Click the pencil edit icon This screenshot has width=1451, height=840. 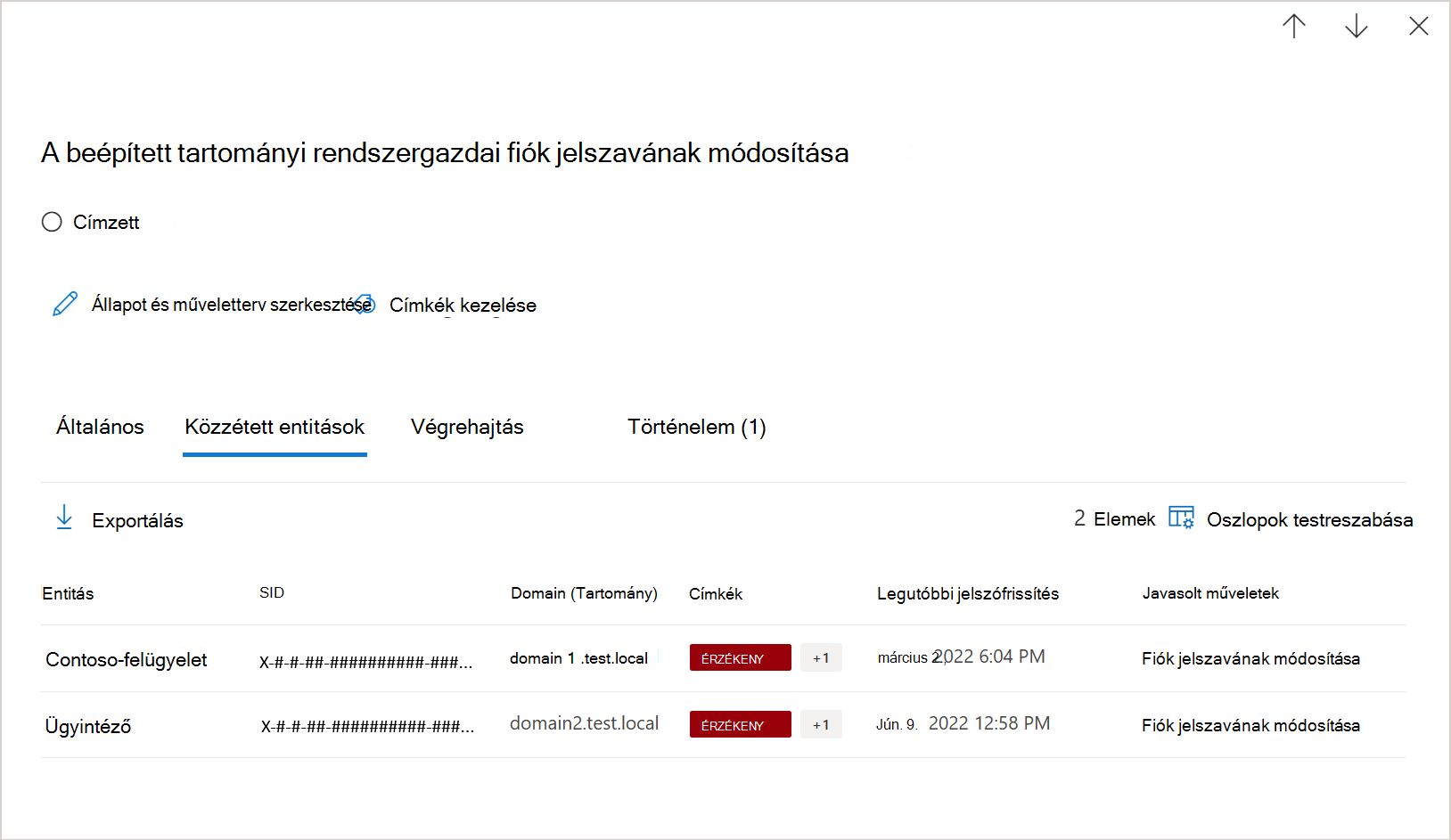pos(65,304)
